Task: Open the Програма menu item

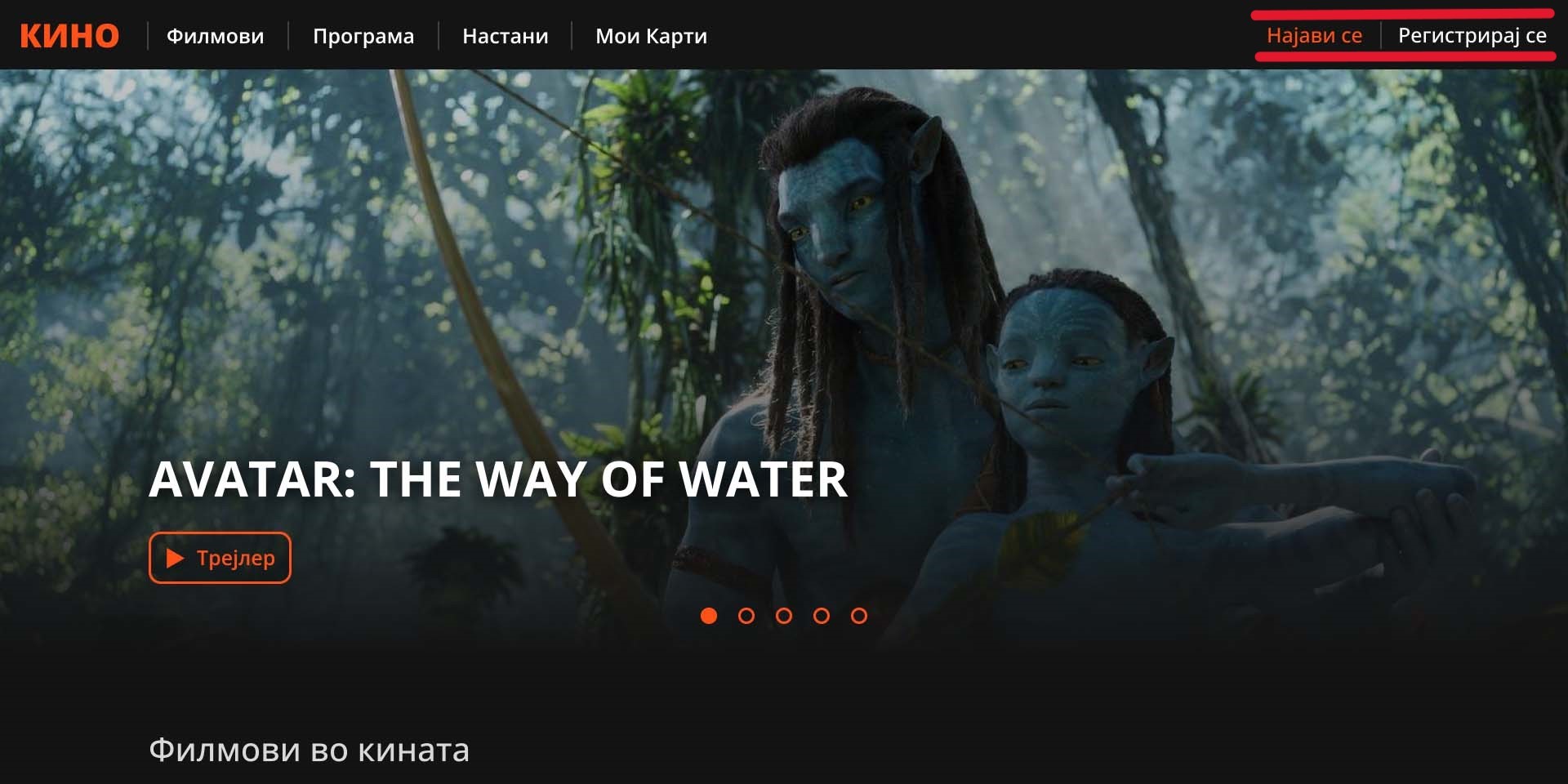Action: 363,36
